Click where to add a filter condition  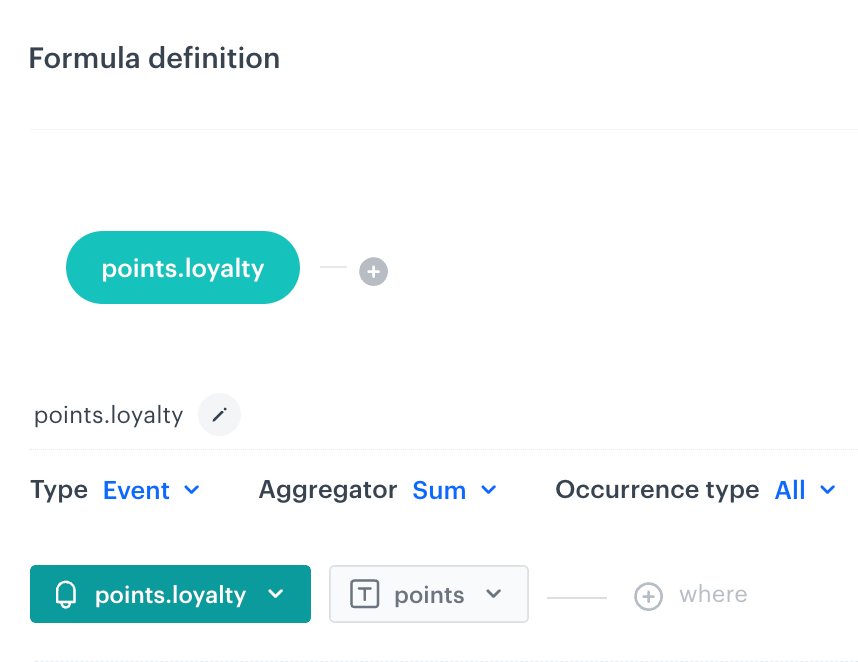pyautogui.click(x=712, y=595)
